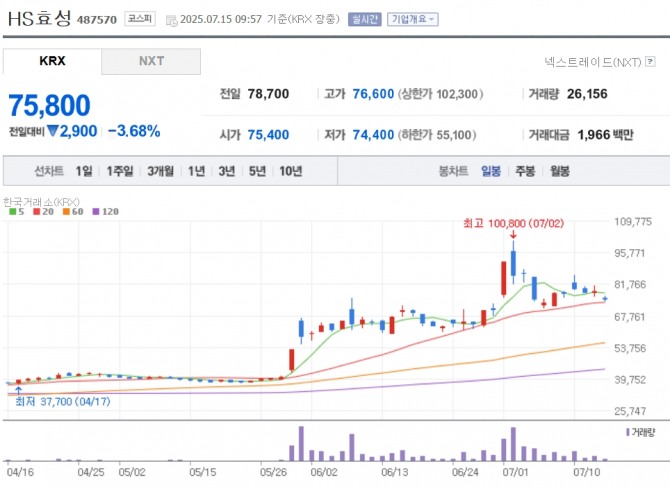Click the 05/26 date label on axis
The image size is (670, 489).
(273, 472)
